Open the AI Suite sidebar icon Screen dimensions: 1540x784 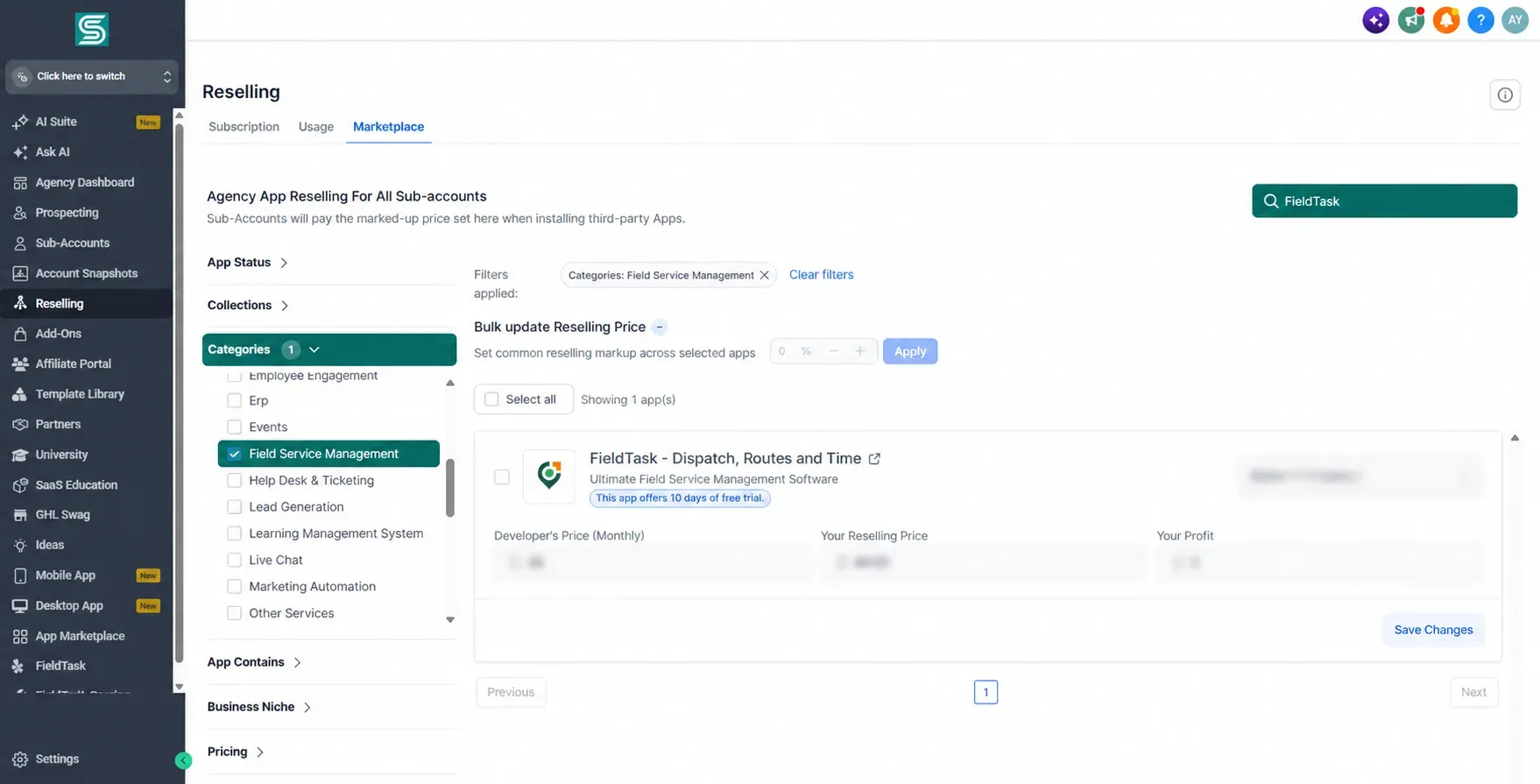click(20, 122)
